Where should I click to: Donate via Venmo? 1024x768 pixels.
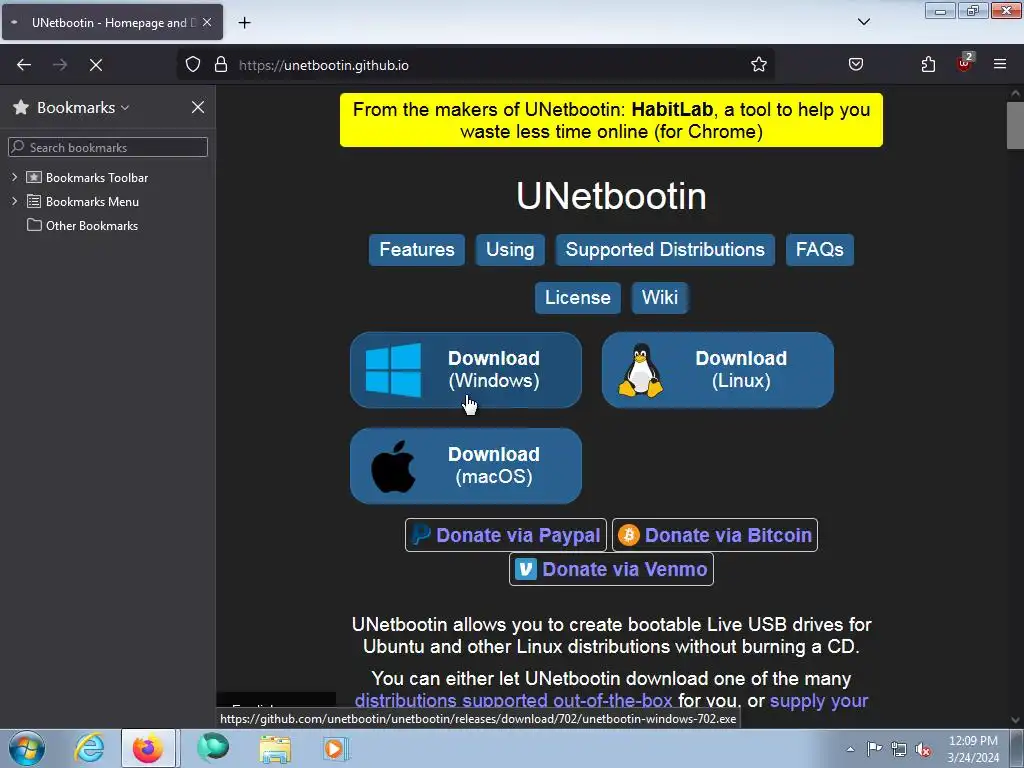pyautogui.click(x=611, y=569)
